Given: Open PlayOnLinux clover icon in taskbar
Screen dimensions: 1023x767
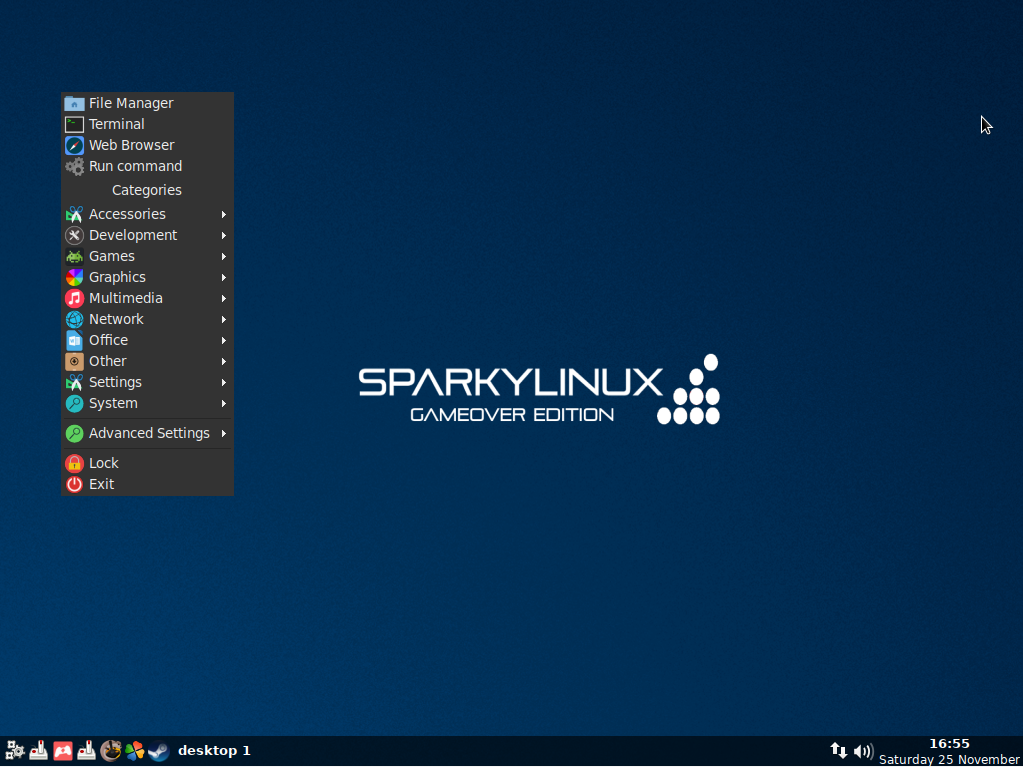Looking at the screenshot, I should pos(134,751).
